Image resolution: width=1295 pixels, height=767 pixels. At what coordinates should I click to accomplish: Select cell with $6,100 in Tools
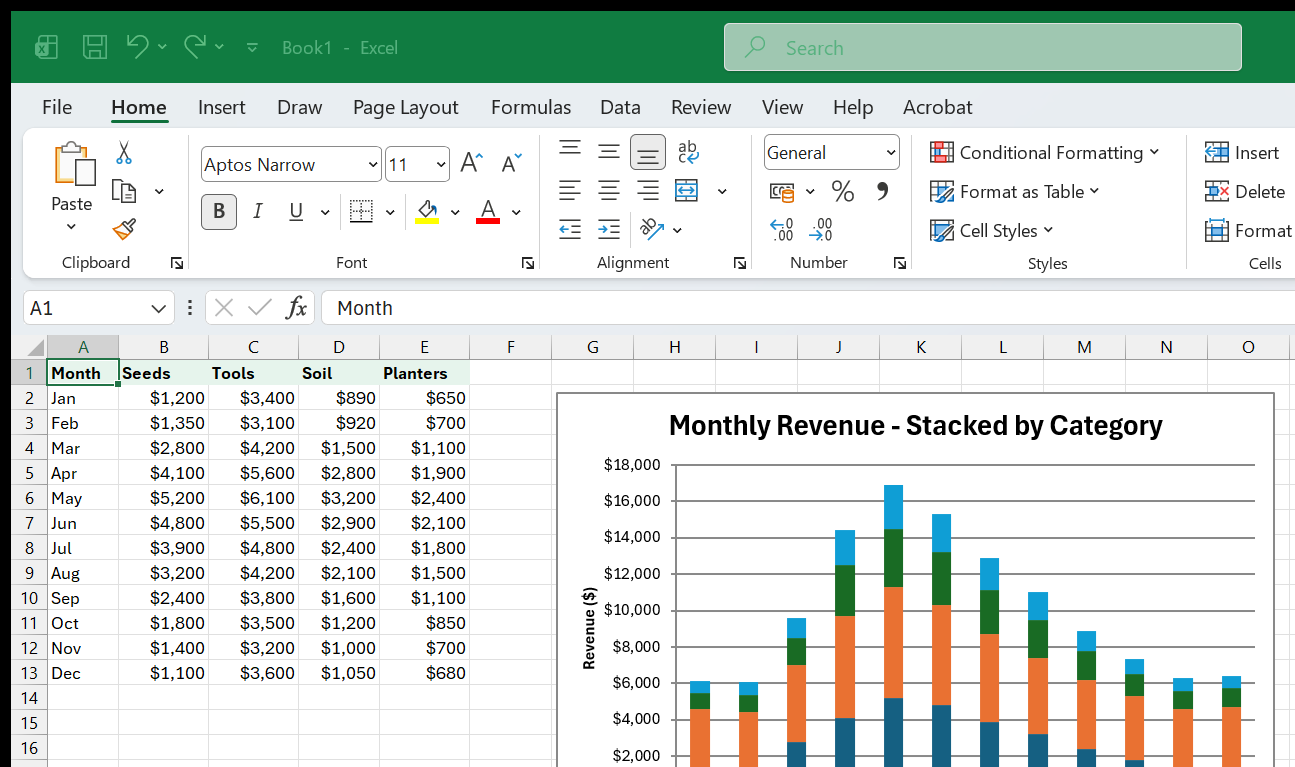point(253,498)
